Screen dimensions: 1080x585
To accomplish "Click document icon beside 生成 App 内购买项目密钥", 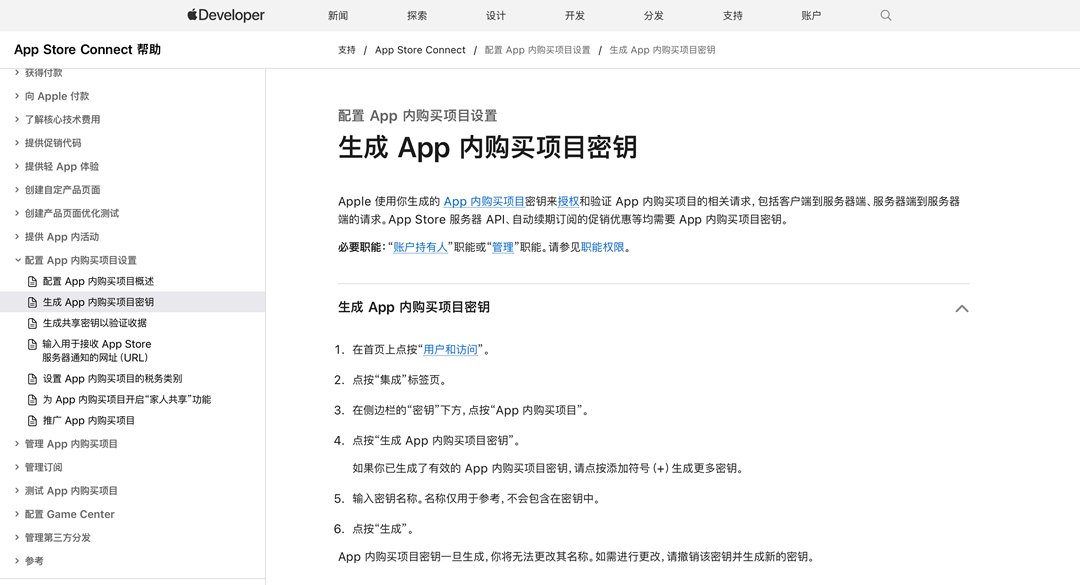I will coord(32,302).
